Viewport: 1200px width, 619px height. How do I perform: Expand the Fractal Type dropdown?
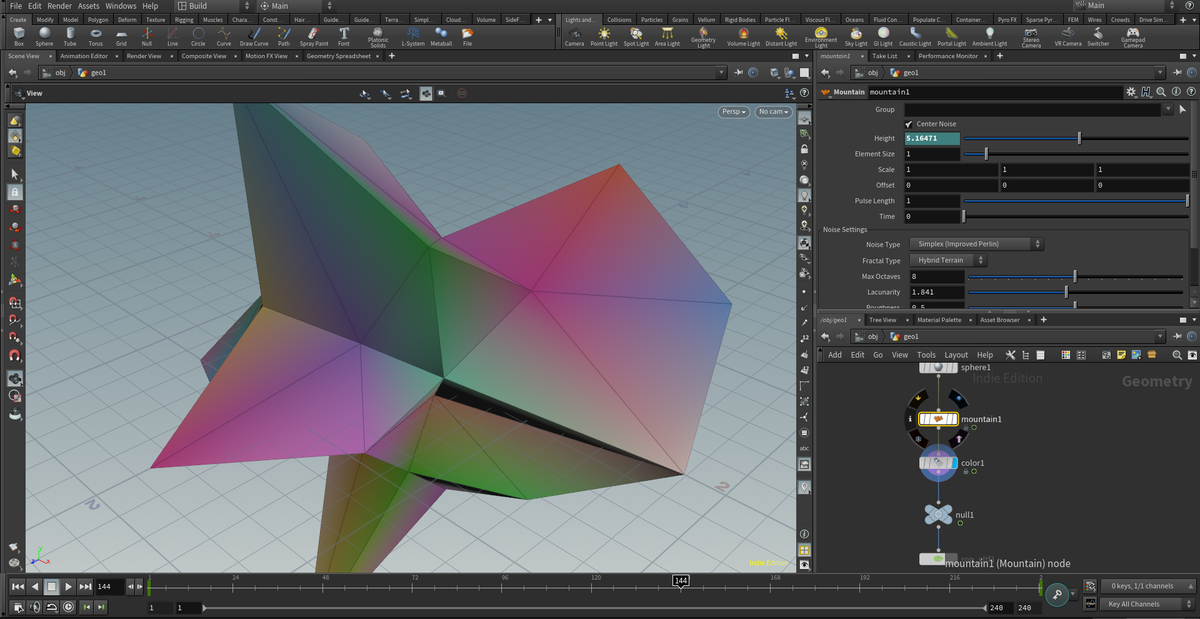click(x=947, y=260)
